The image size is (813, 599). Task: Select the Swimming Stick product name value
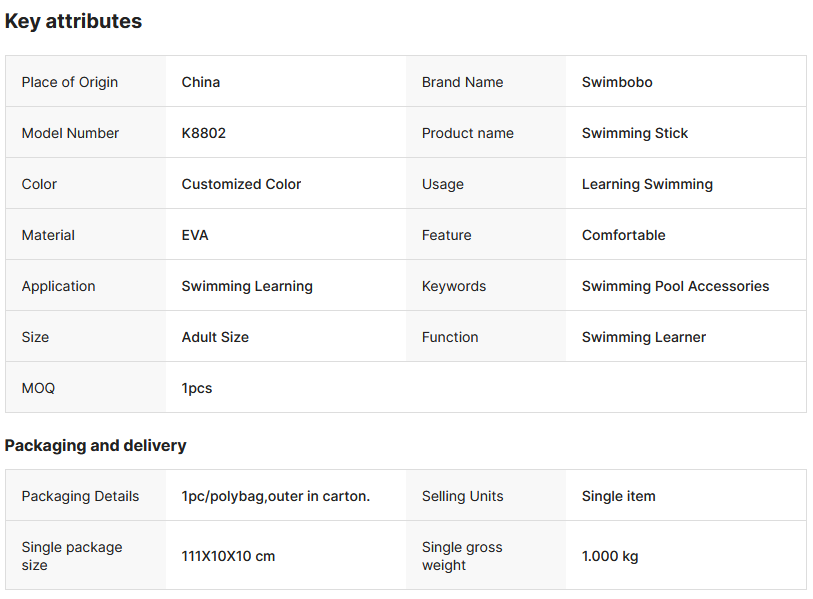635,133
